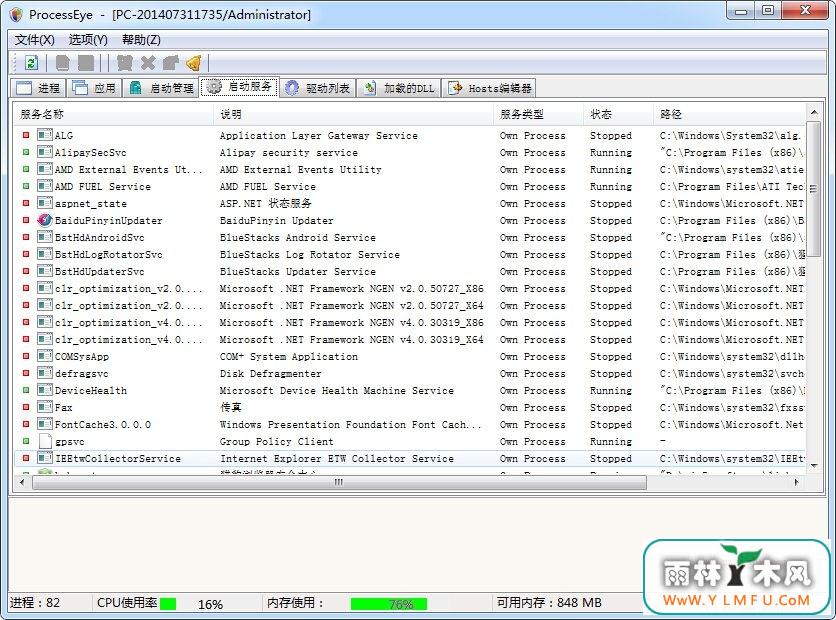This screenshot has height=620, width=836.
Task: Click the gray folder-arrow toolbar icon
Action: click(171, 63)
